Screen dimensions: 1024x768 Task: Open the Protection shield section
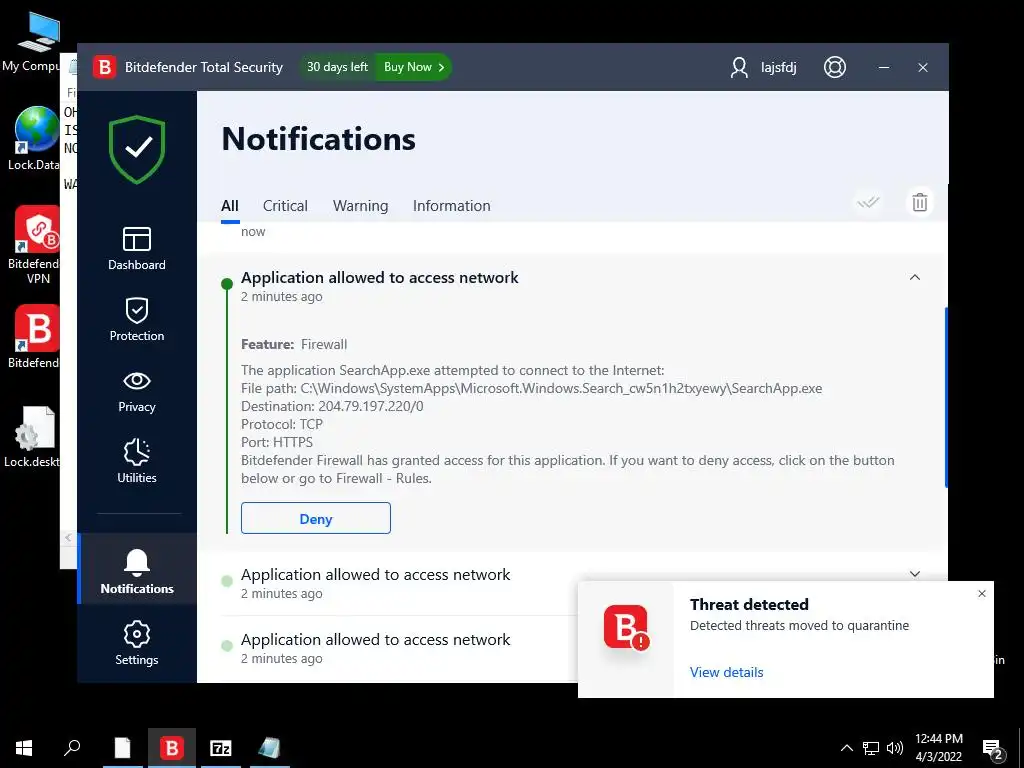(136, 319)
